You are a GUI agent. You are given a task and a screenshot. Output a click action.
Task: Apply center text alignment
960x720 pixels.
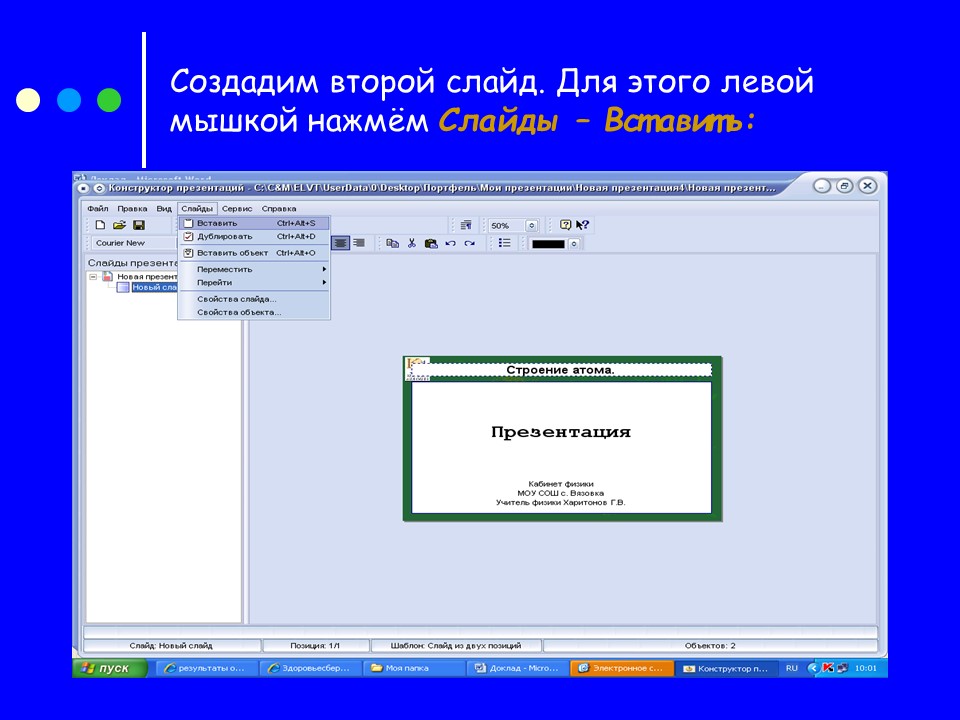pyautogui.click(x=340, y=243)
